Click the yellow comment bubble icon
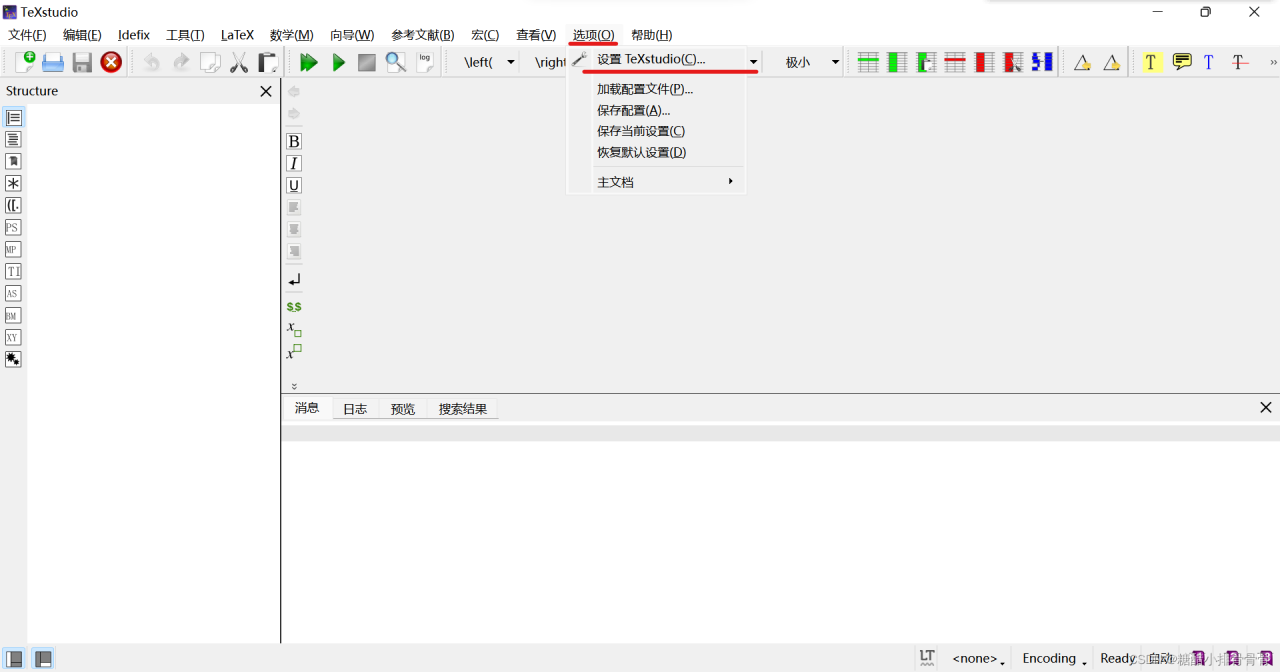 tap(1181, 62)
